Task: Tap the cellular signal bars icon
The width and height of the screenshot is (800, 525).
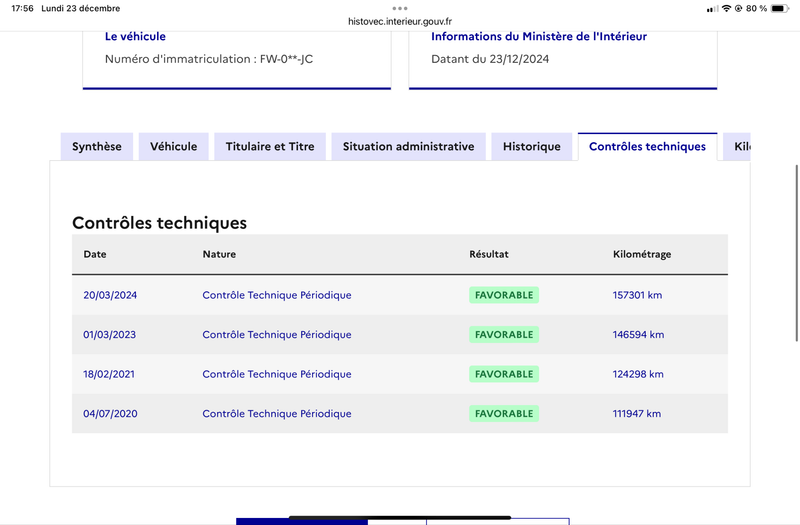Action: (713, 9)
